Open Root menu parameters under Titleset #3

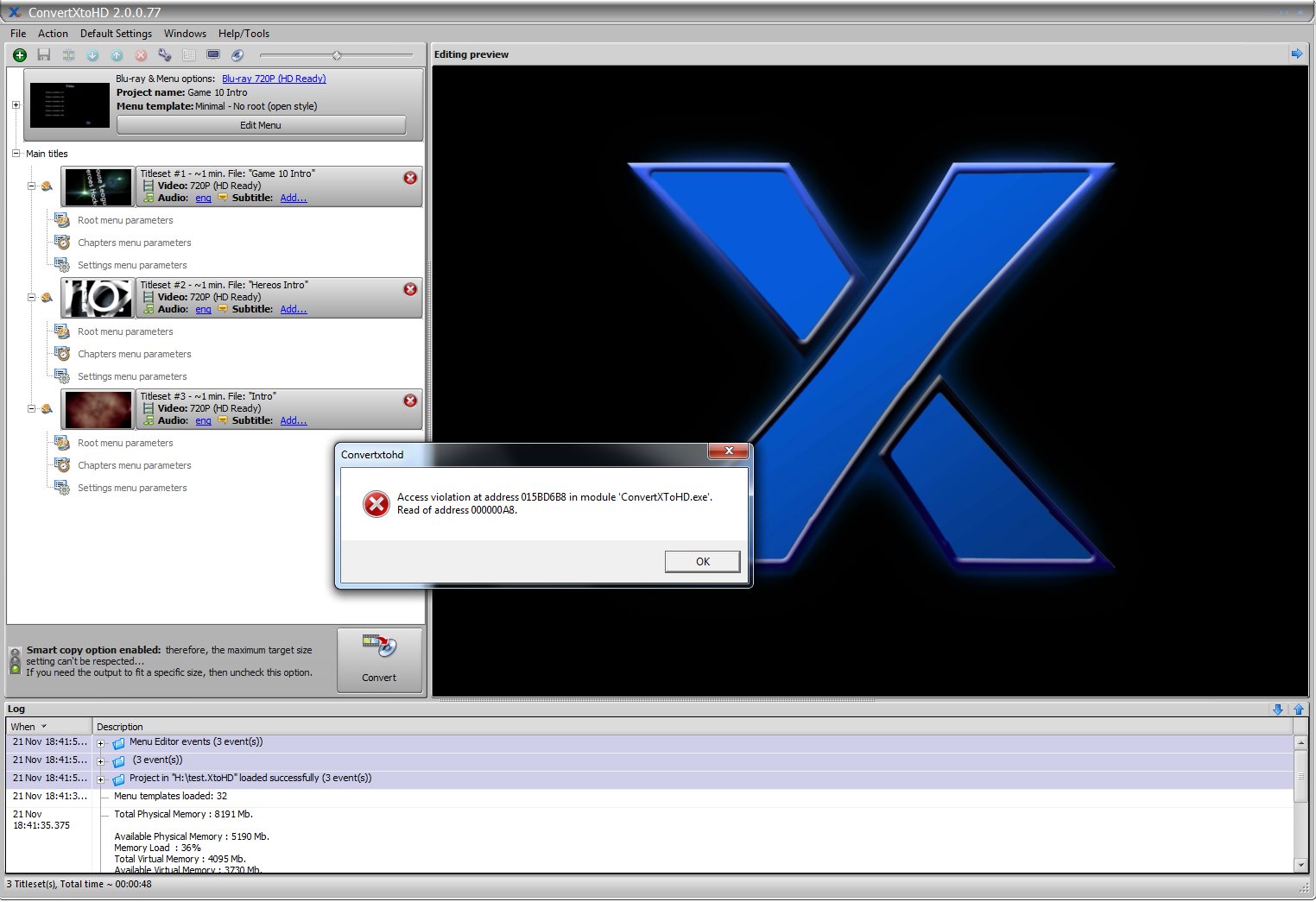tap(125, 443)
